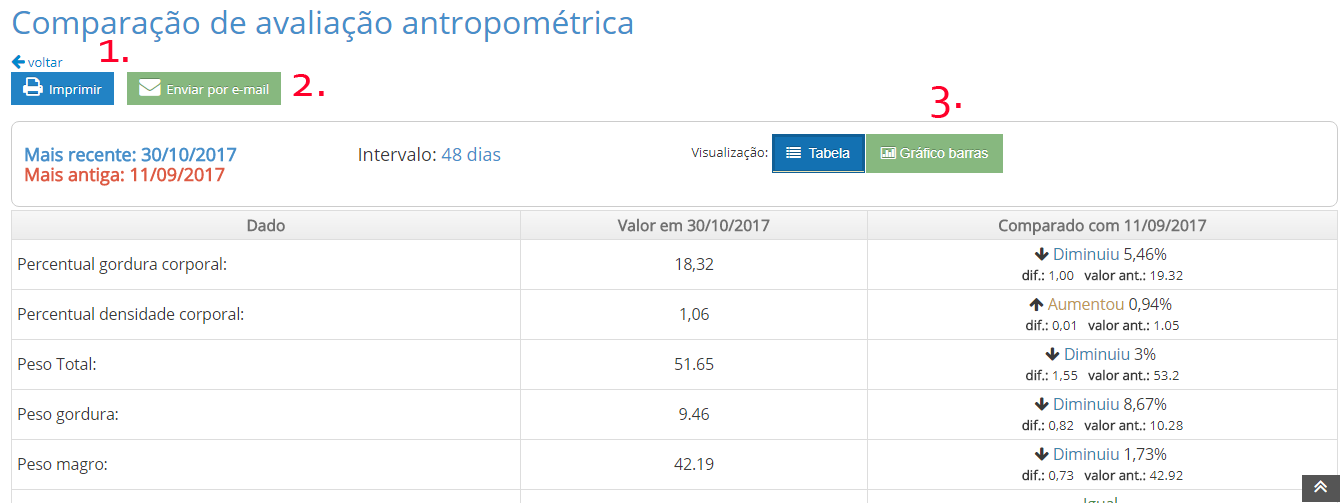Click down arrow in Peso gordura row
This screenshot has width=1341, height=503.
pyautogui.click(x=1042, y=405)
